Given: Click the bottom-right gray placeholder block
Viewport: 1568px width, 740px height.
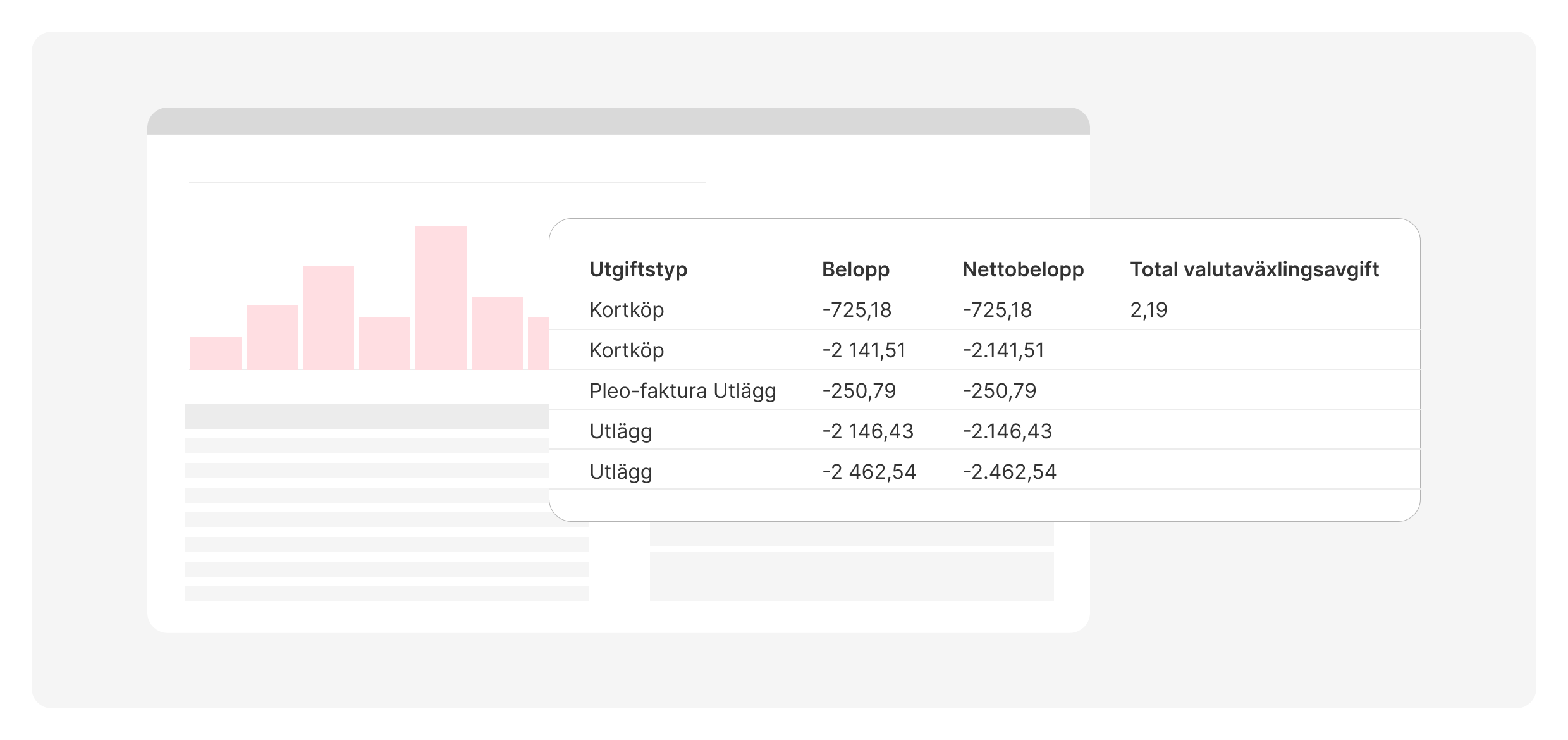Looking at the screenshot, I should click(x=852, y=577).
